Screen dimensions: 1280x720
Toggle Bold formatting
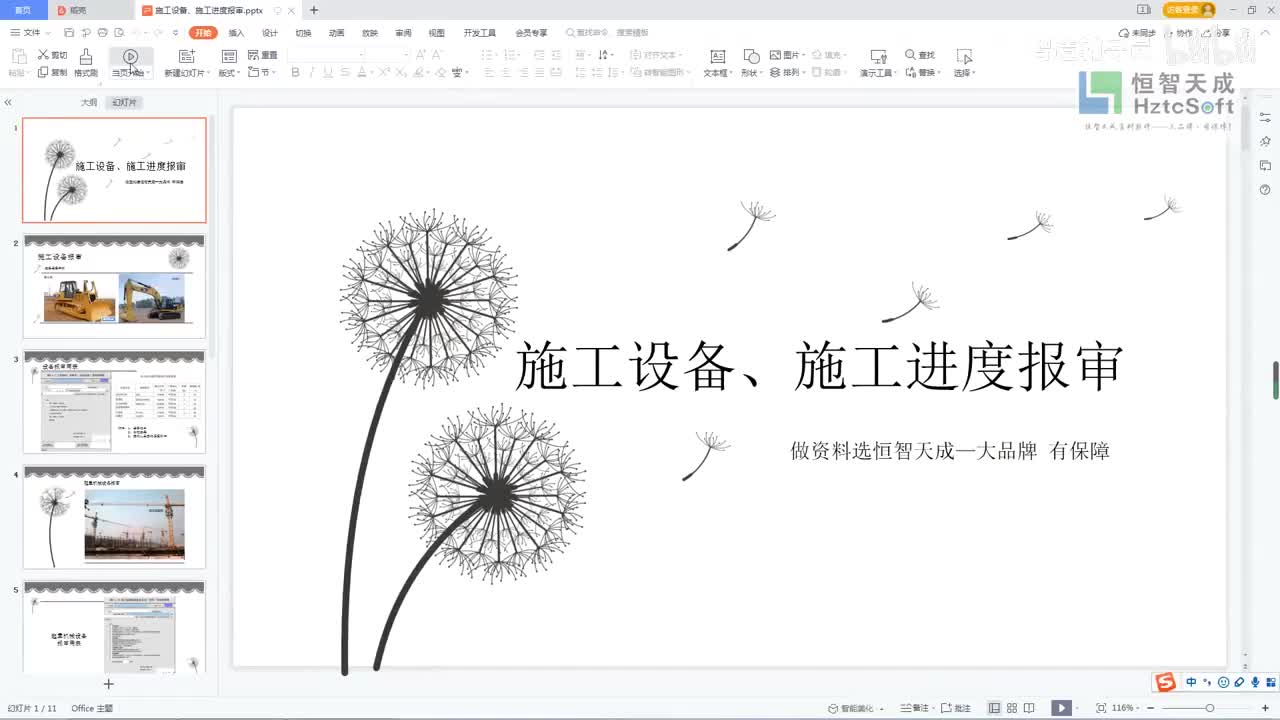295,72
